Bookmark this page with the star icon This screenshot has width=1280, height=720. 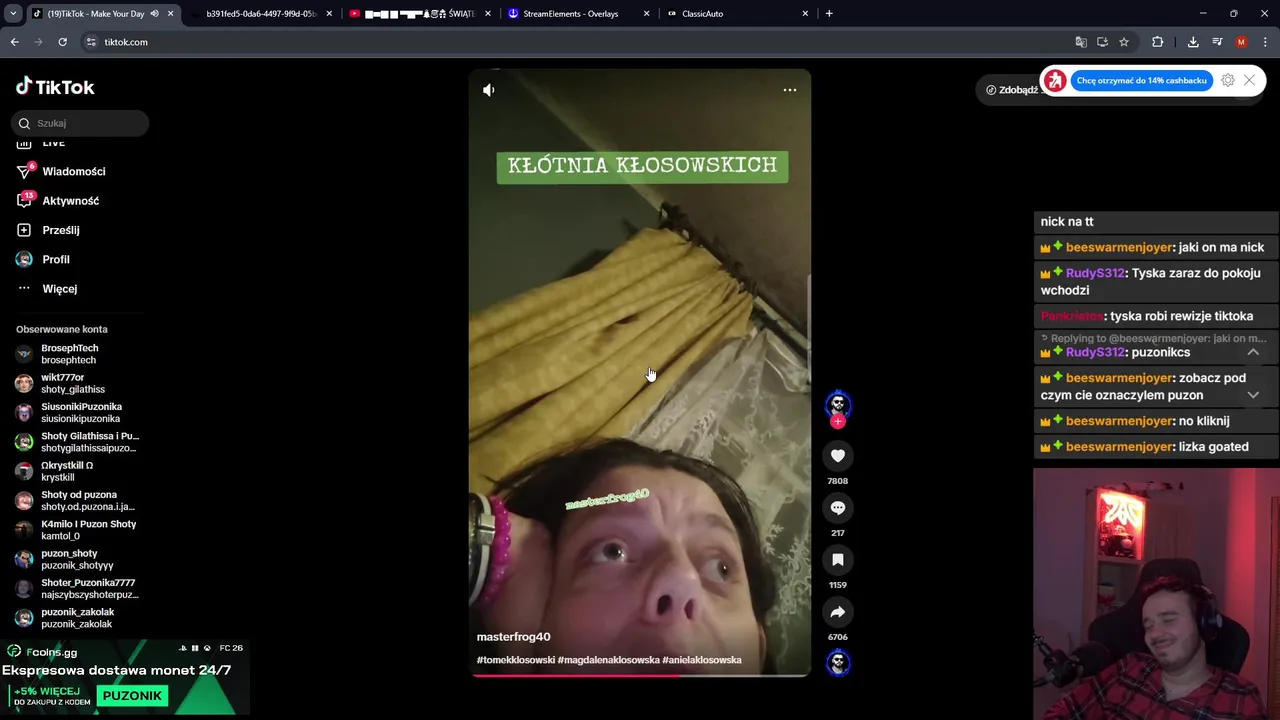coord(1124,42)
